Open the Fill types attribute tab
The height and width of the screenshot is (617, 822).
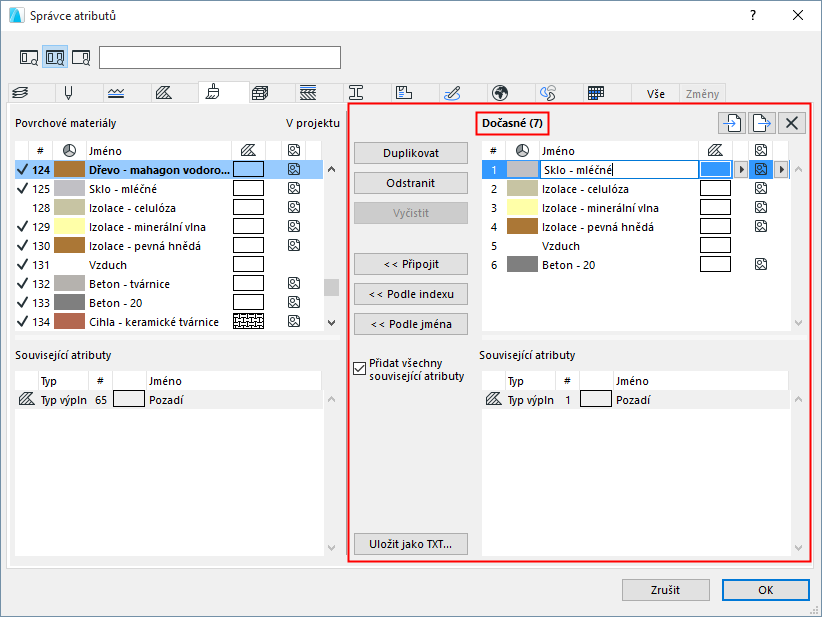point(164,93)
